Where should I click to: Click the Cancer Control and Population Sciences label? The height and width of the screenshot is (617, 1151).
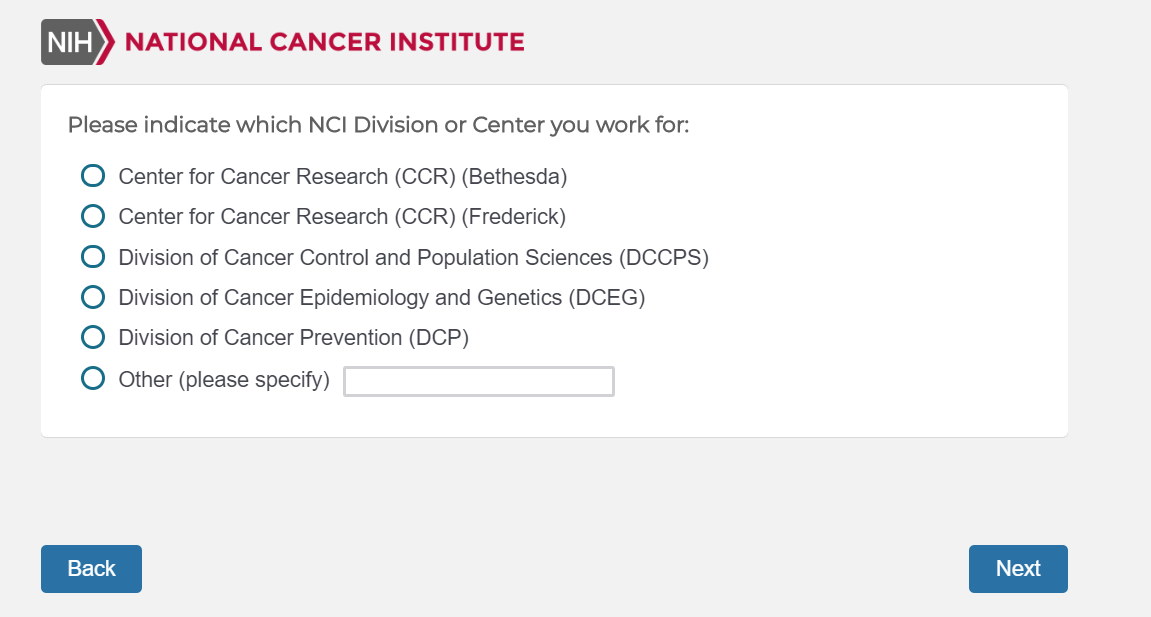tap(413, 258)
